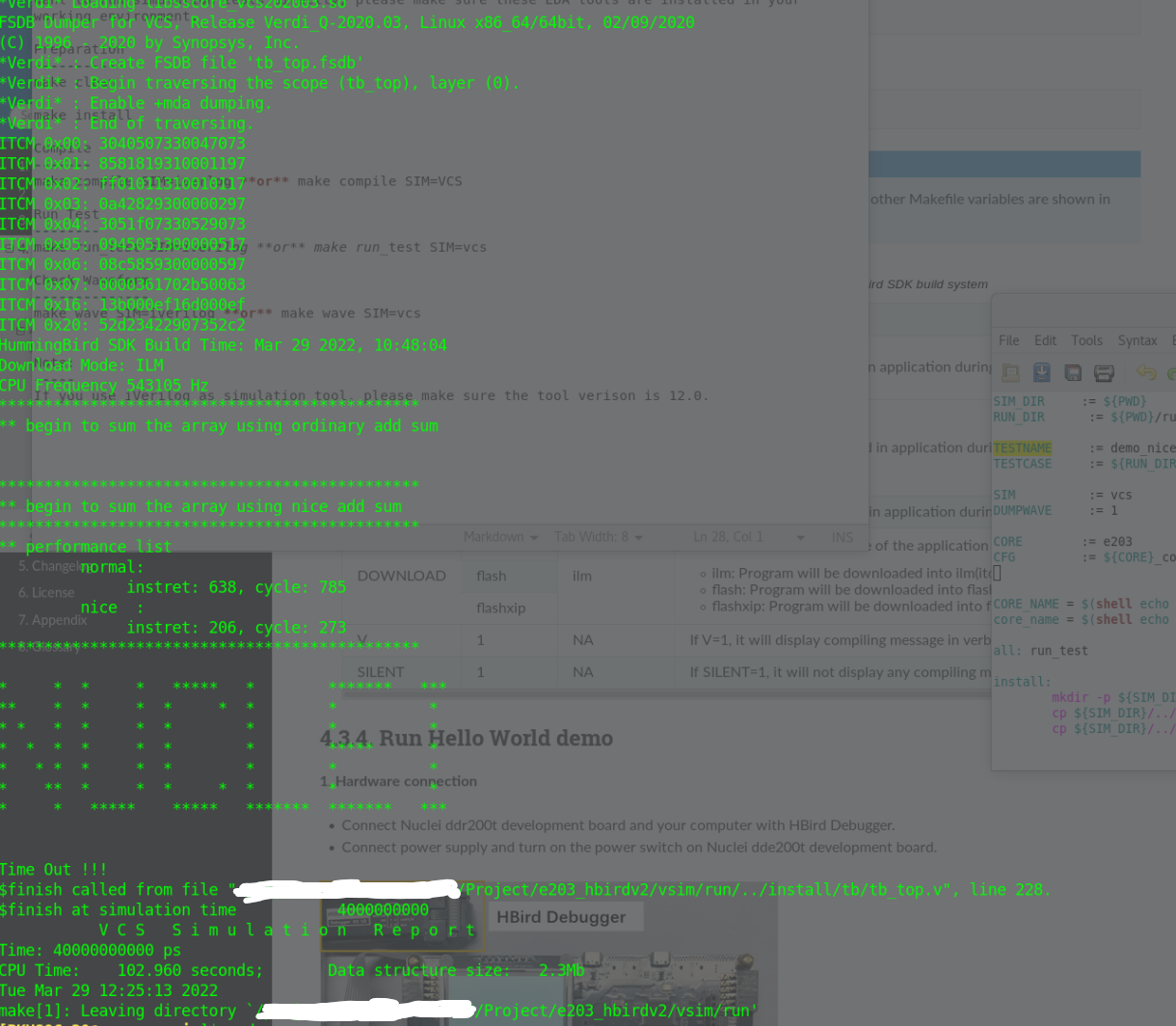
Task: Navigate to the 7. Appendix section link
Action: (52, 620)
